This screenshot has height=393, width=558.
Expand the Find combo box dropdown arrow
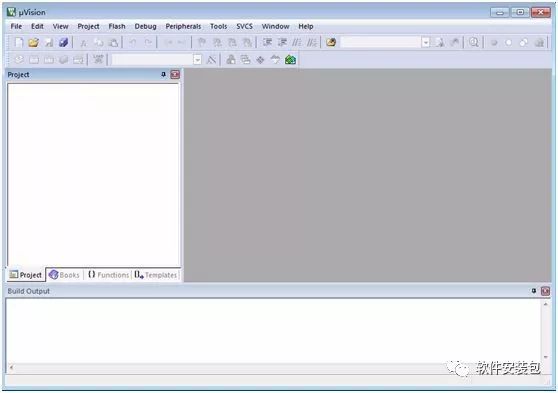pyautogui.click(x=426, y=43)
